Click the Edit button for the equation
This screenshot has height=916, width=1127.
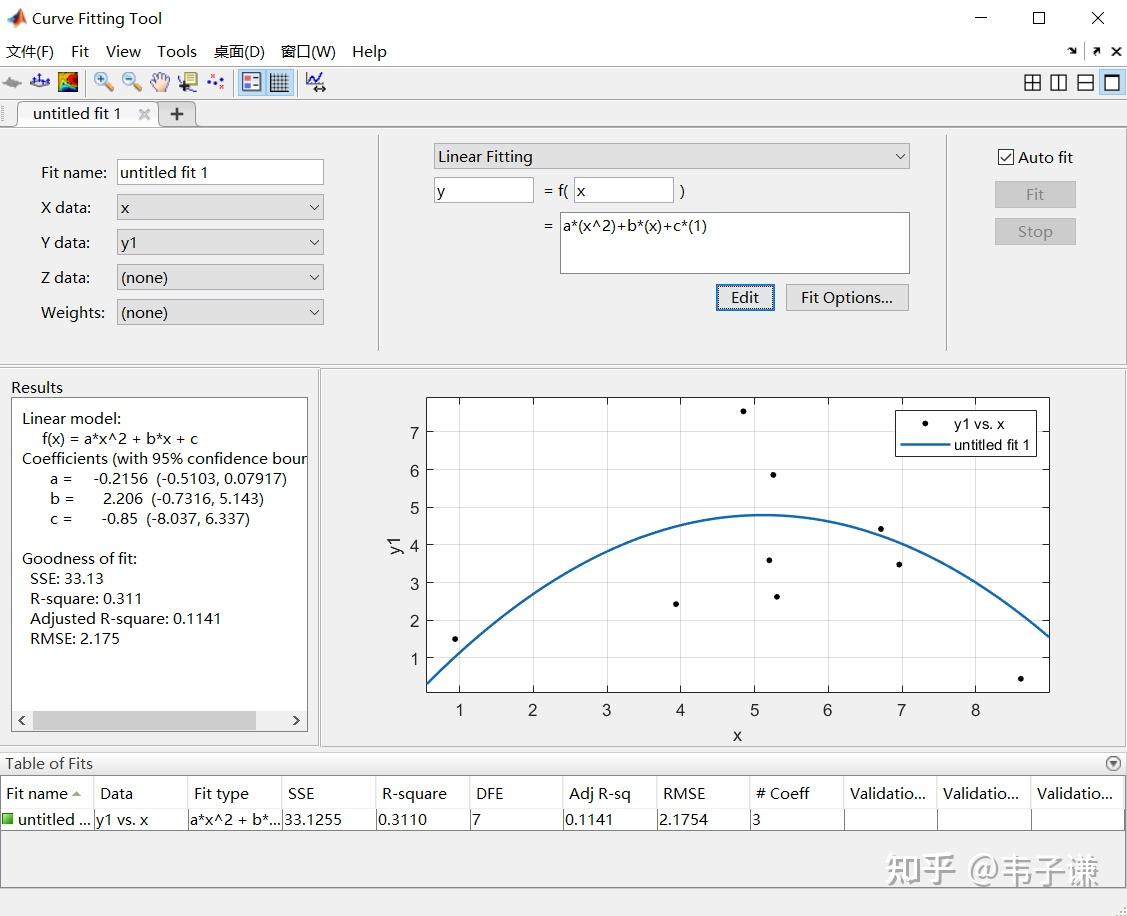pyautogui.click(x=744, y=297)
